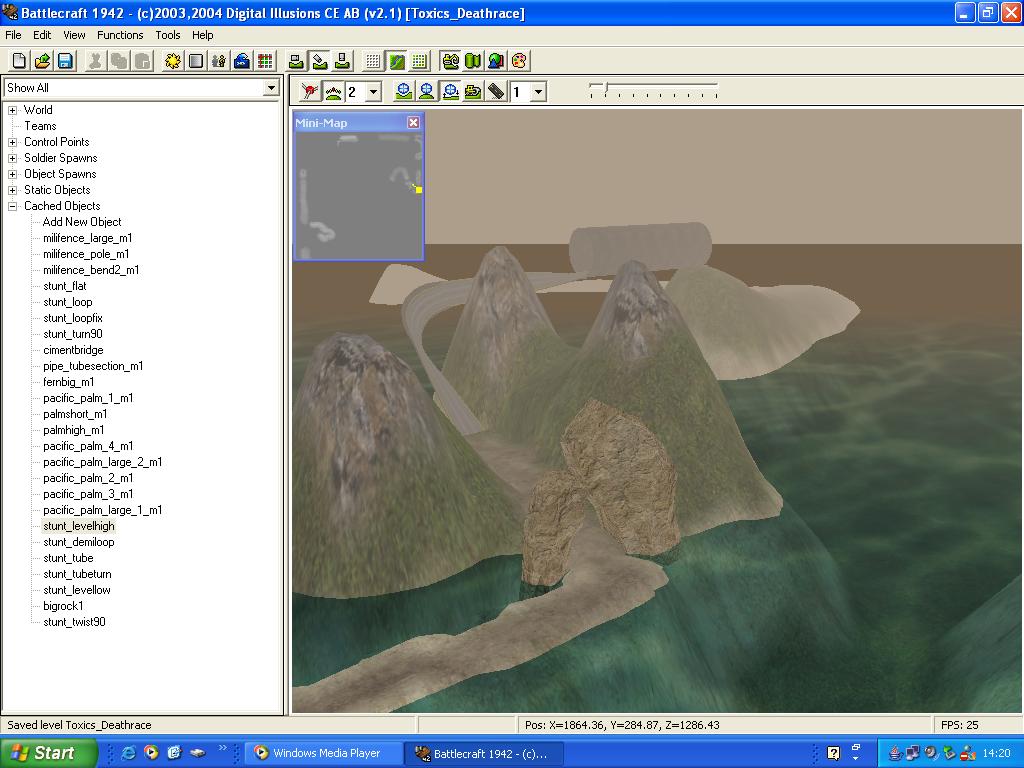Toggle the pencil-on-terrain edit mode button
The width and height of the screenshot is (1024, 768).
pyautogui.click(x=319, y=61)
